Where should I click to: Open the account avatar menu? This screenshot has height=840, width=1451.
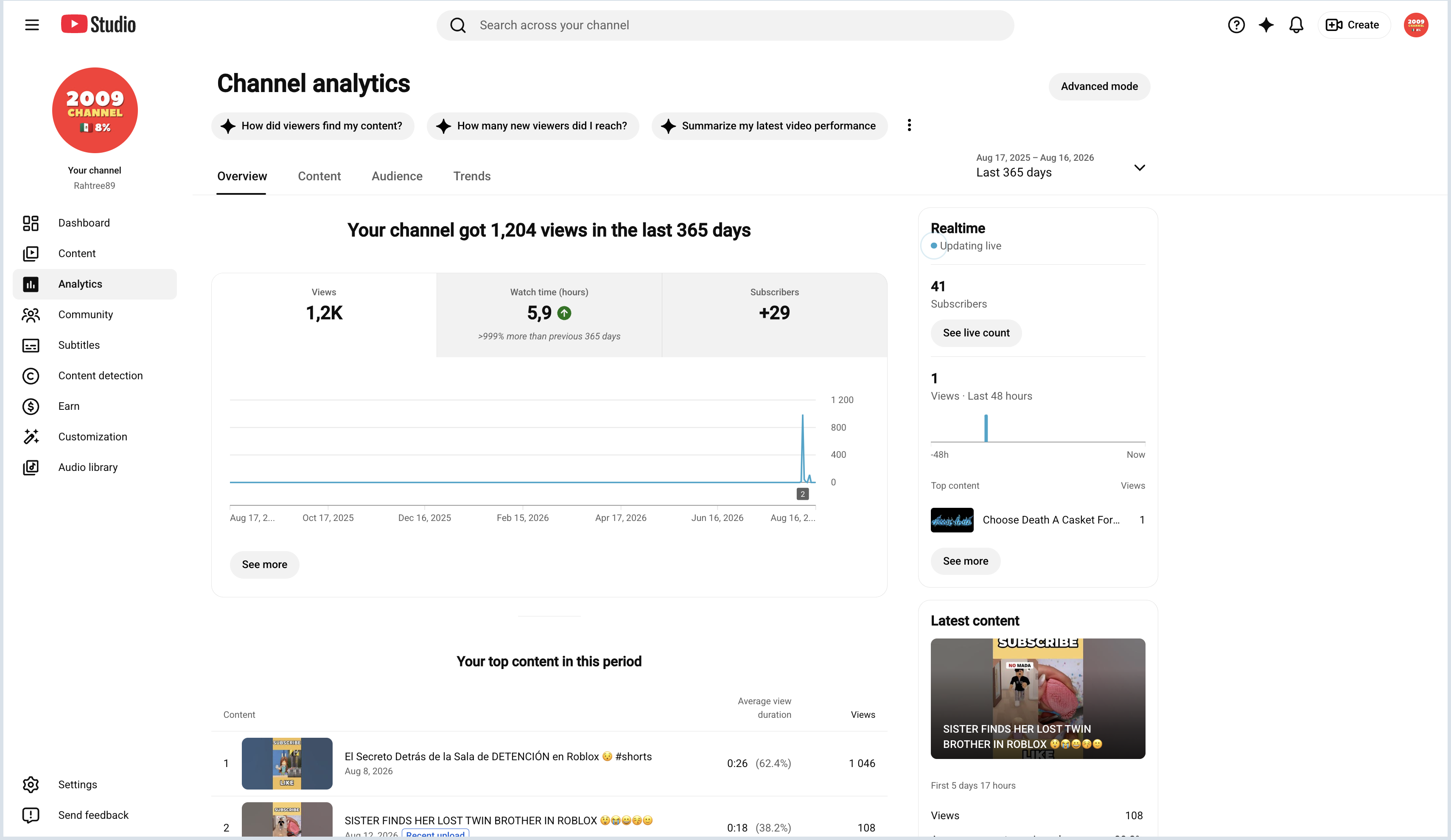tap(1415, 25)
